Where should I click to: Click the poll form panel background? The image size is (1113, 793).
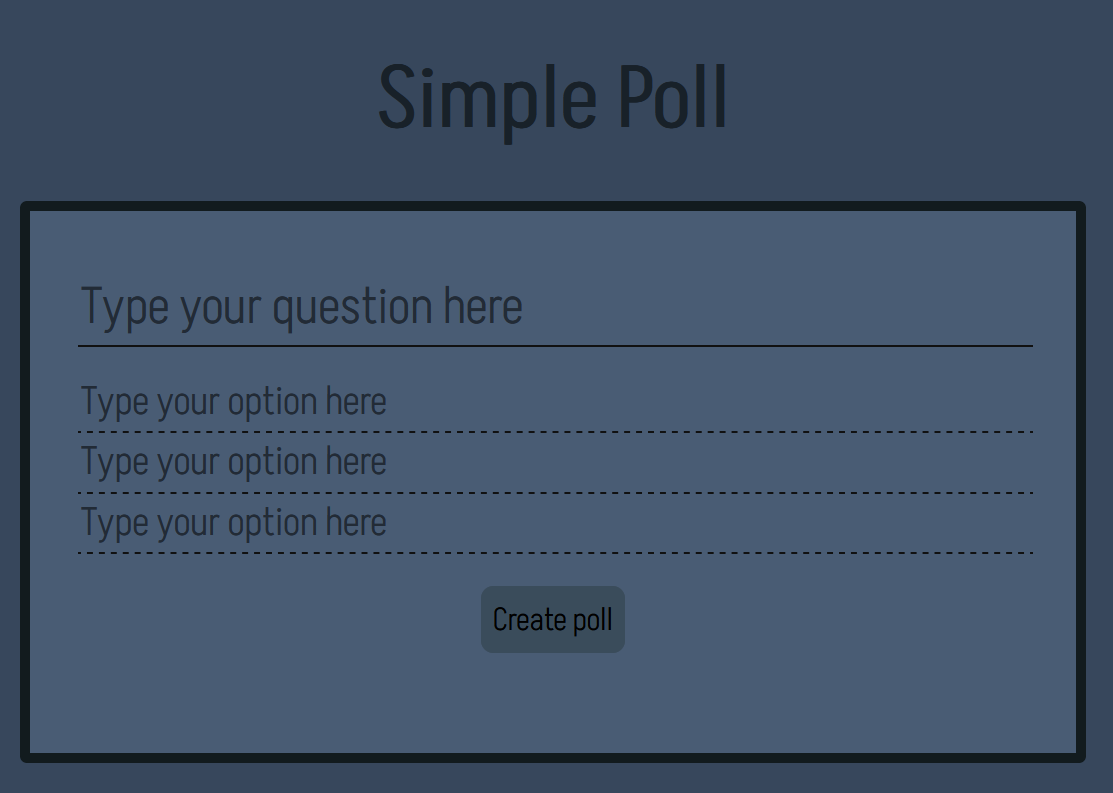click(x=553, y=700)
